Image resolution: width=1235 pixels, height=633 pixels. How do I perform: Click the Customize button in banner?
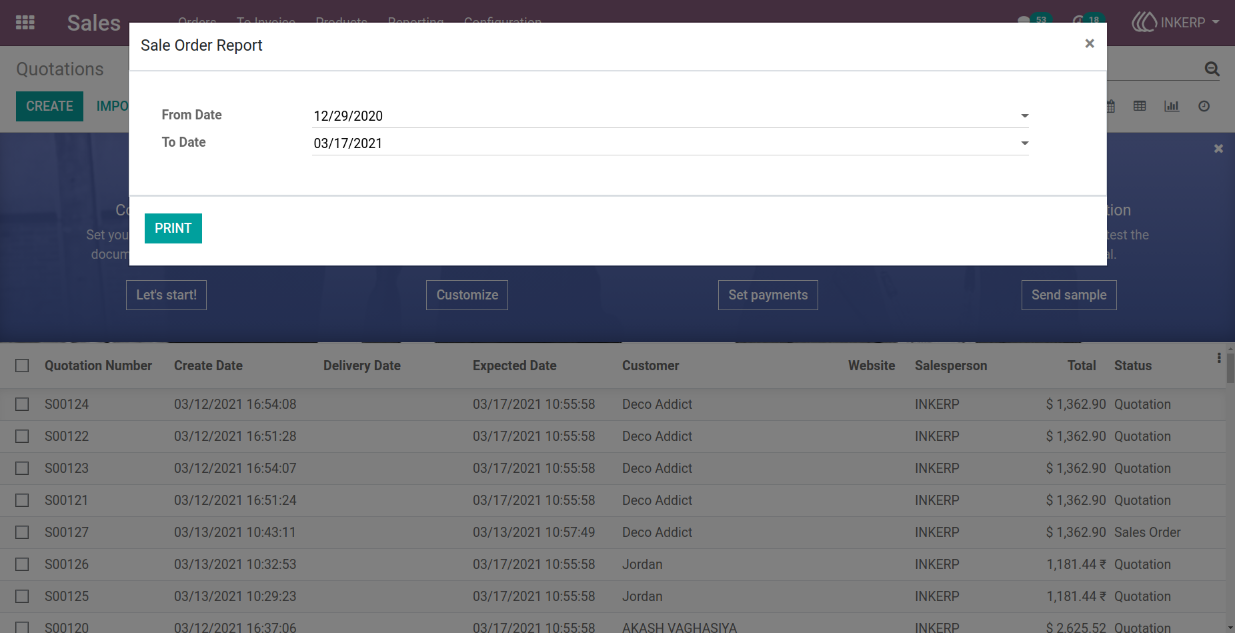[467, 295]
